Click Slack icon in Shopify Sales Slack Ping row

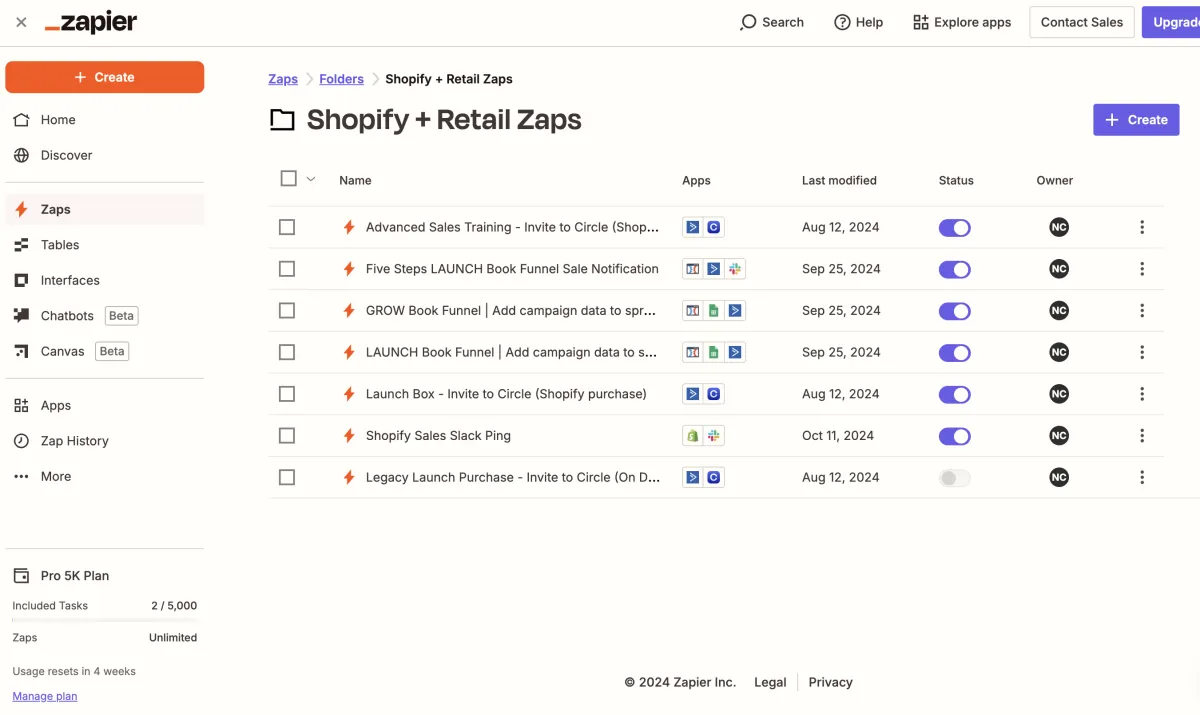click(x=714, y=436)
